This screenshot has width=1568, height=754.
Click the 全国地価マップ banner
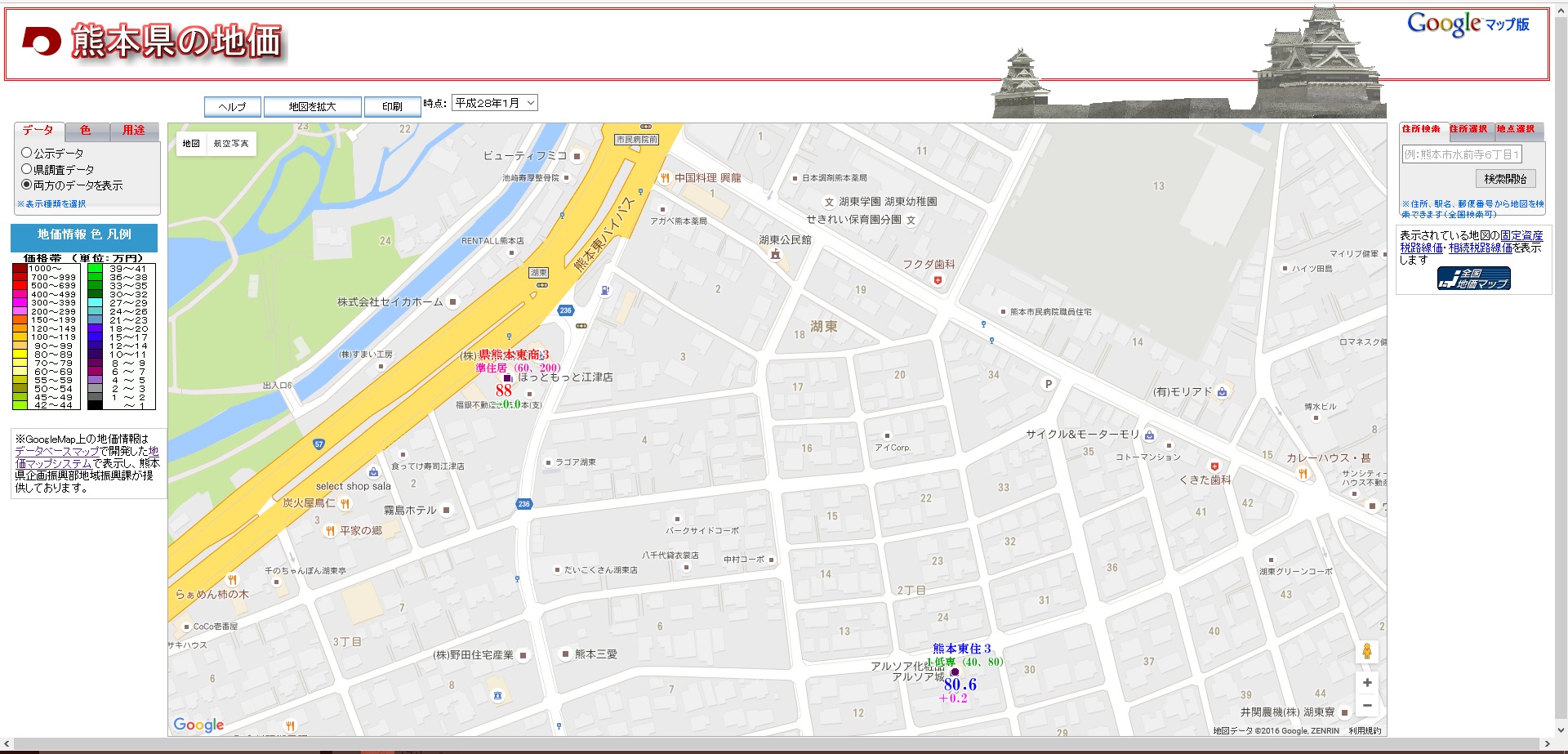pos(1473,279)
